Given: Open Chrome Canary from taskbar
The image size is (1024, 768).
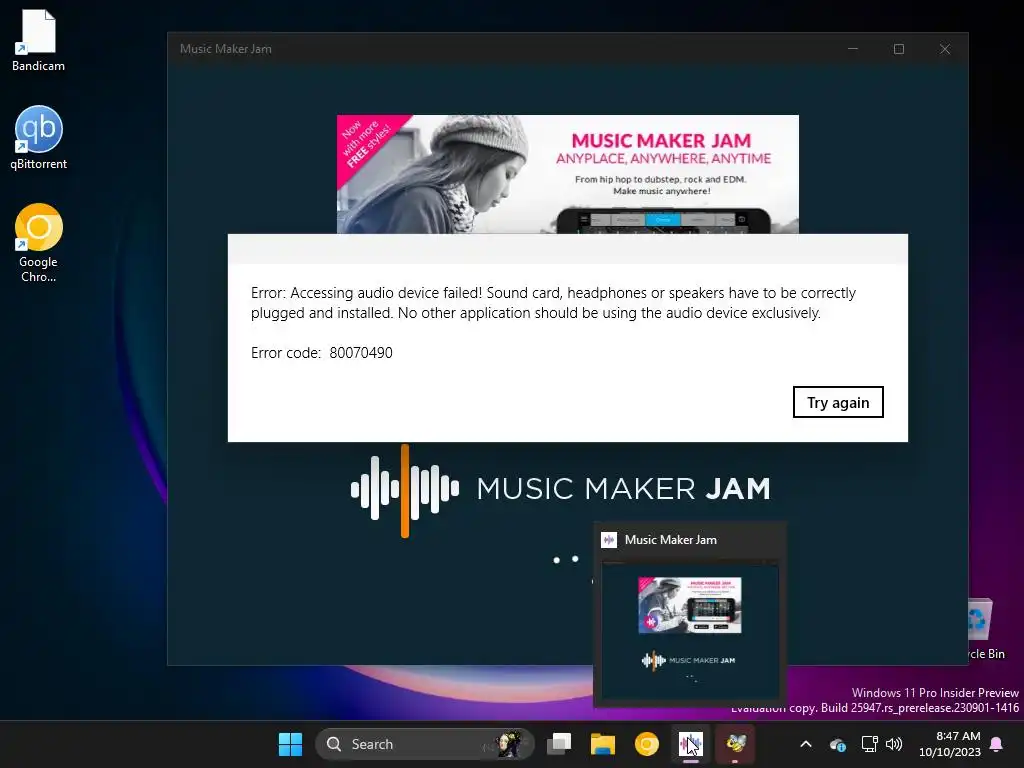Looking at the screenshot, I should tap(647, 744).
